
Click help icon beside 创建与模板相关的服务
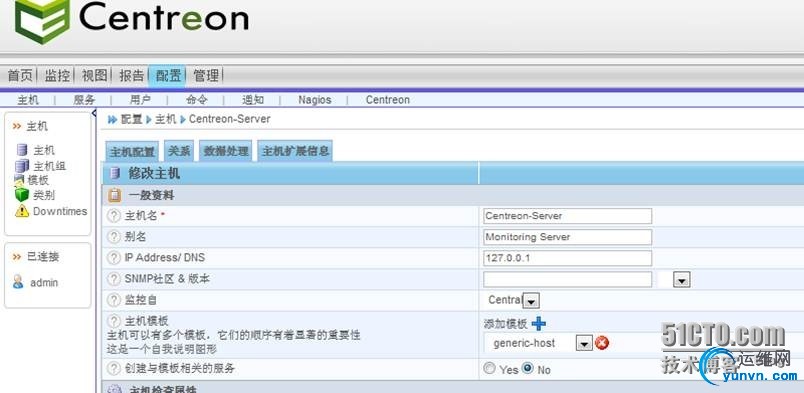114,368
